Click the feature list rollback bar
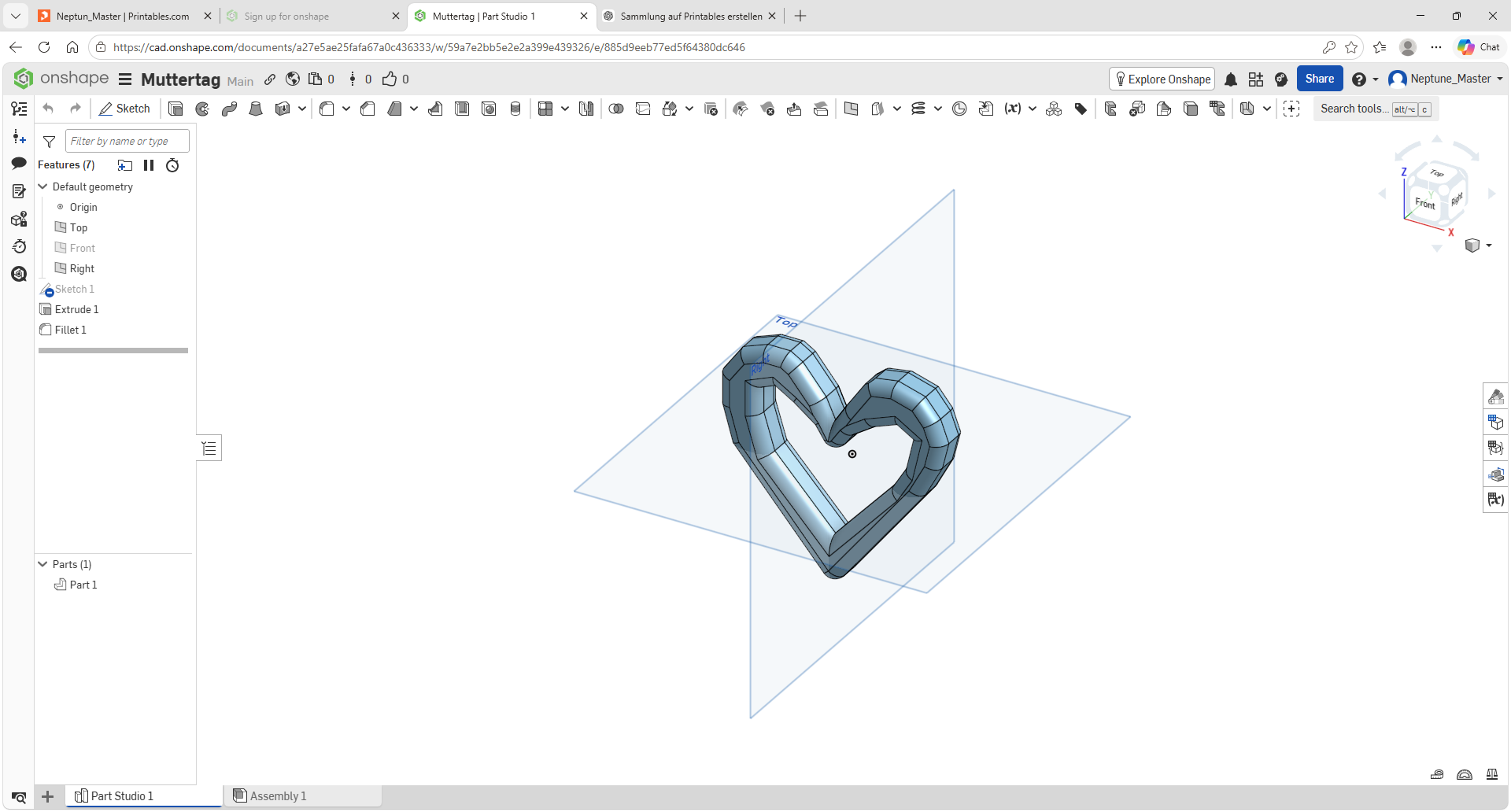The width and height of the screenshot is (1511, 812). point(113,350)
